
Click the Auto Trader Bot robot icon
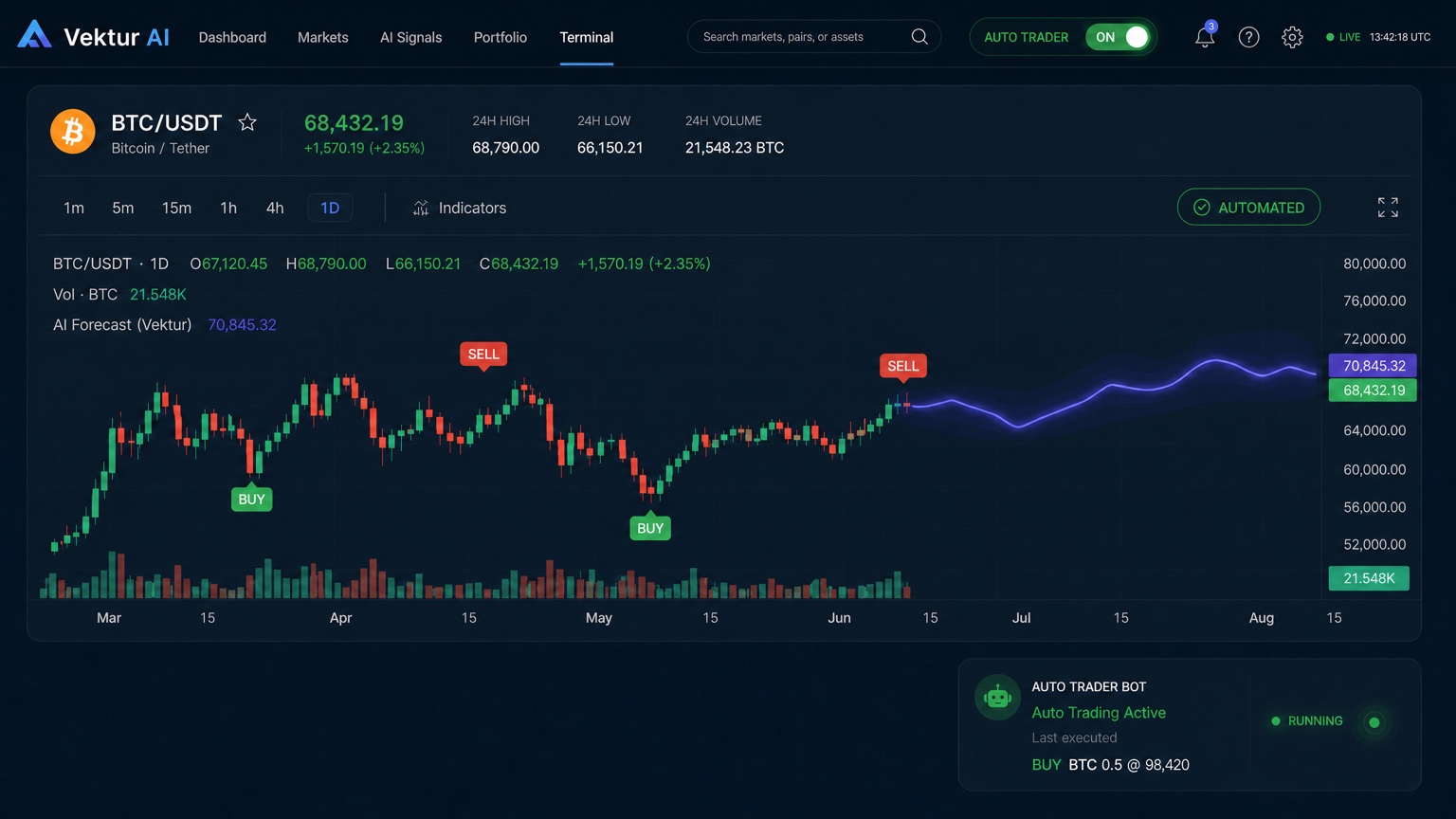[x=997, y=698]
